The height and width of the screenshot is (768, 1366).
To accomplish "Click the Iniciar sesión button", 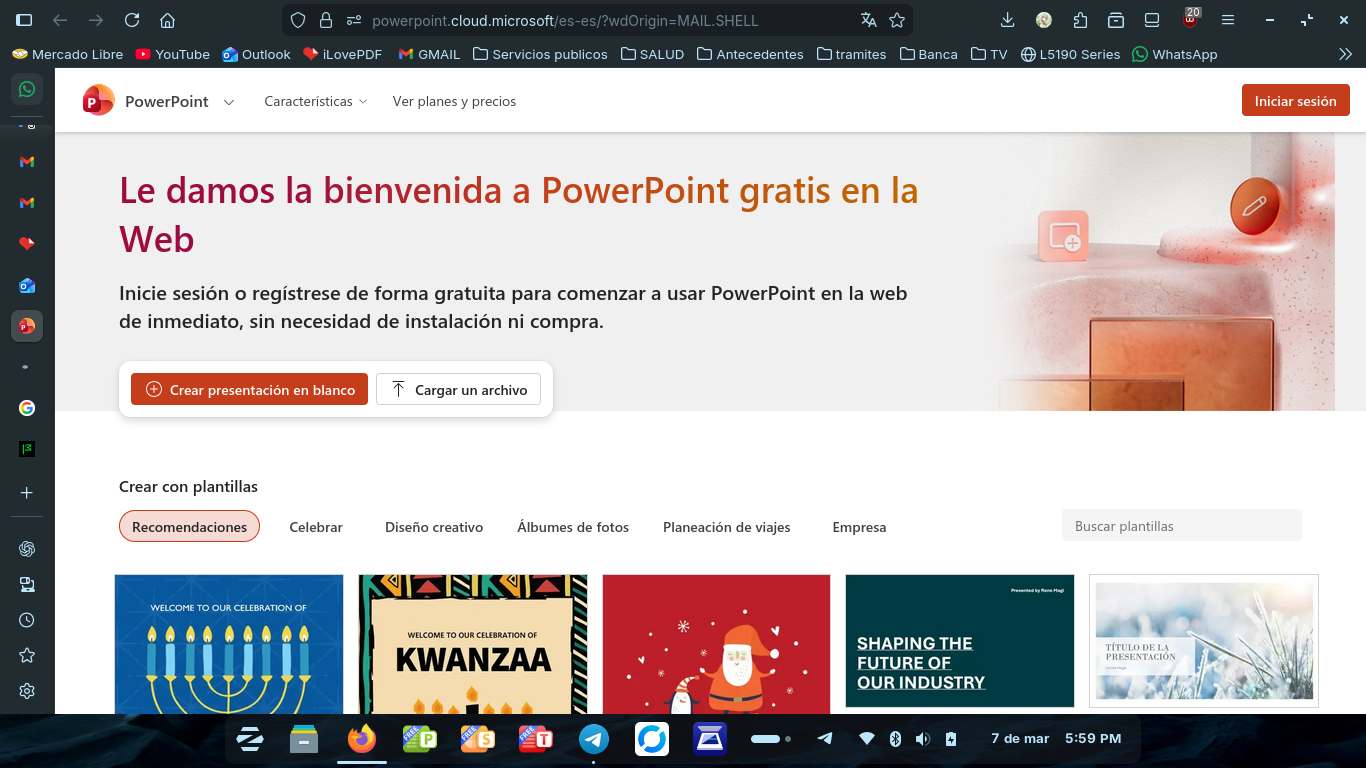I will (x=1296, y=101).
